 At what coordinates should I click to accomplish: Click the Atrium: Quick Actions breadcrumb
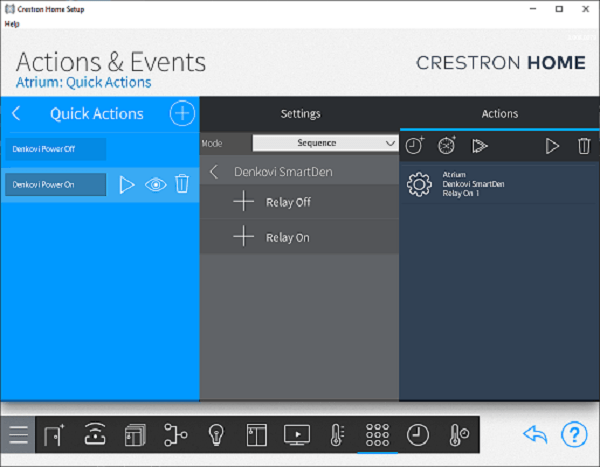pyautogui.click(x=83, y=82)
